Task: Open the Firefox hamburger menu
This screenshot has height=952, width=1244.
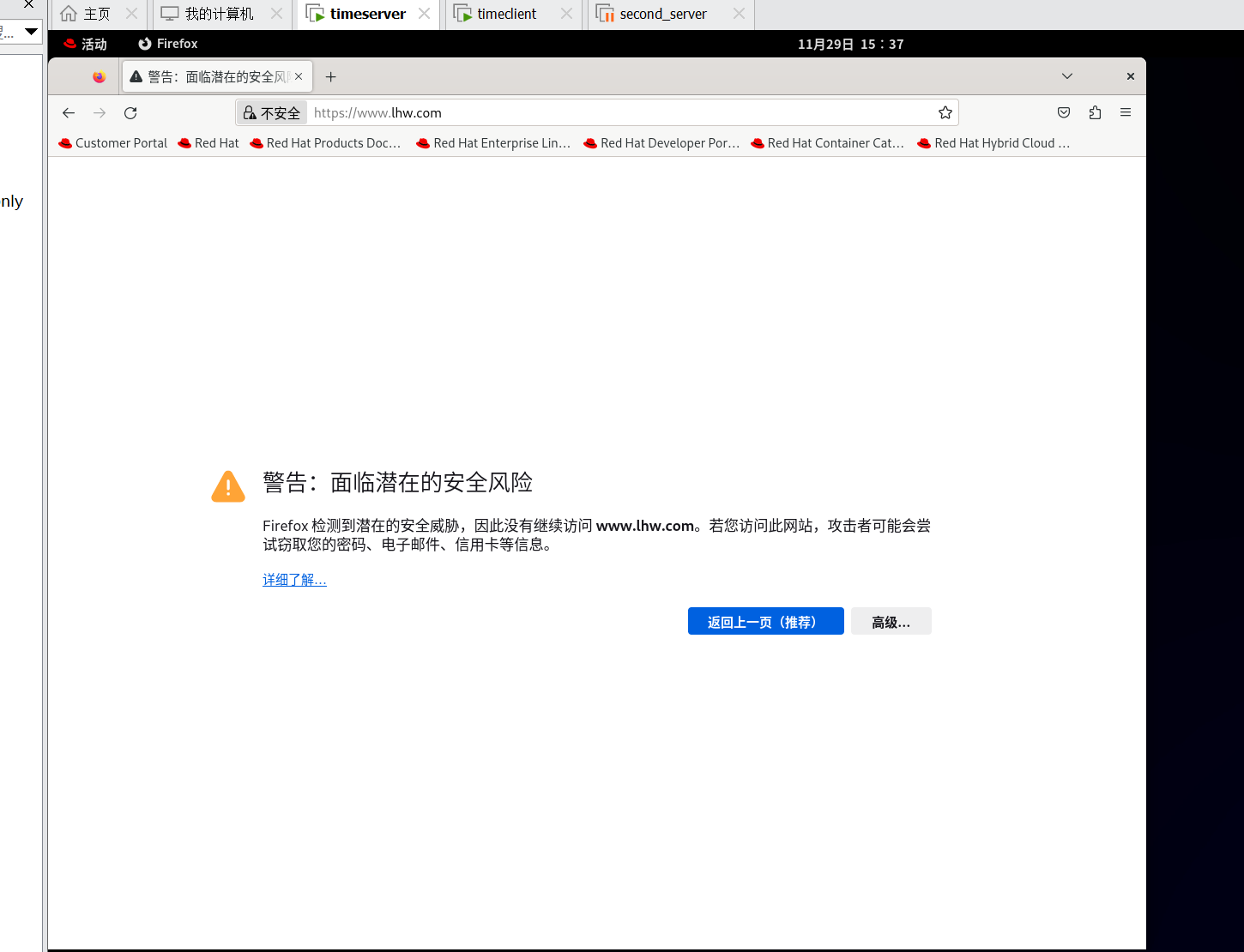Action: tap(1126, 112)
